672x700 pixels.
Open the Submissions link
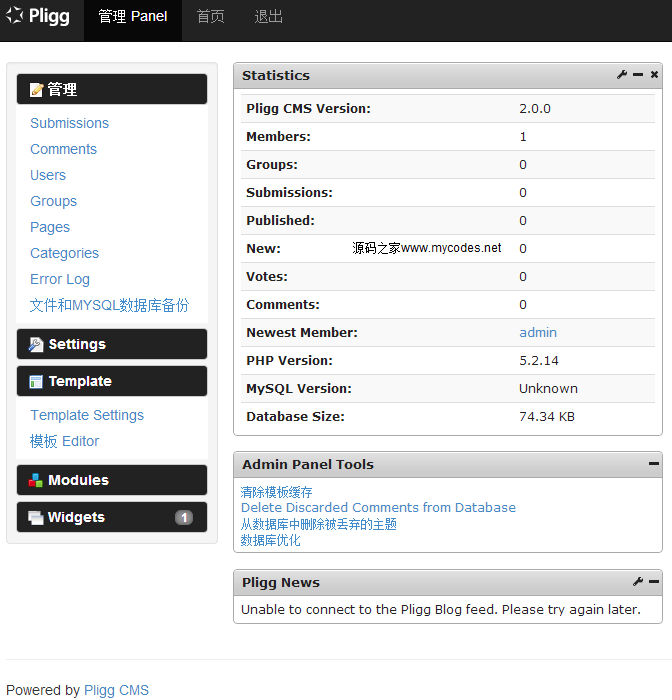[70, 123]
